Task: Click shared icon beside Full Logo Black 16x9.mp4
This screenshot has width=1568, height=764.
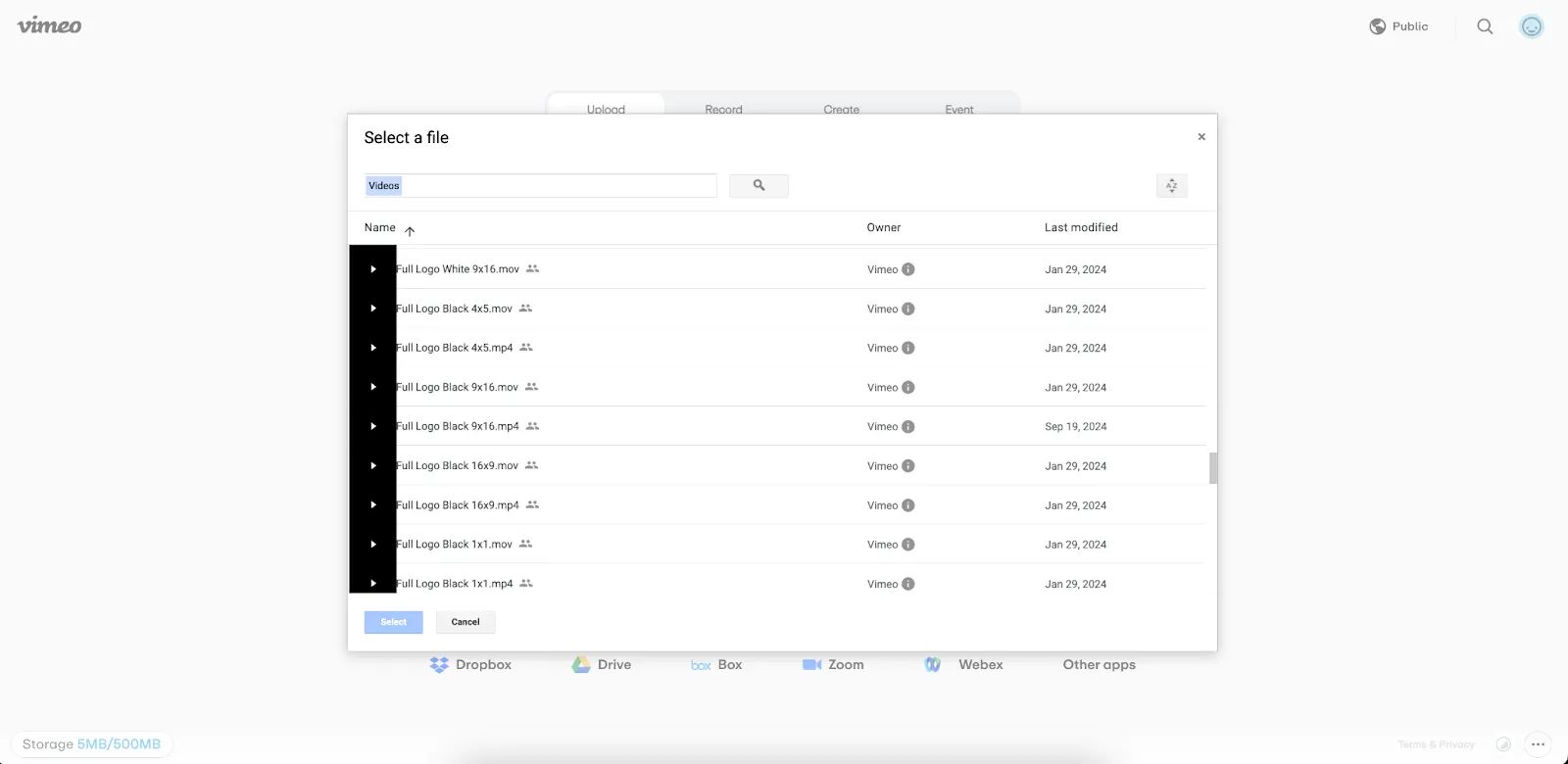Action: 533,504
